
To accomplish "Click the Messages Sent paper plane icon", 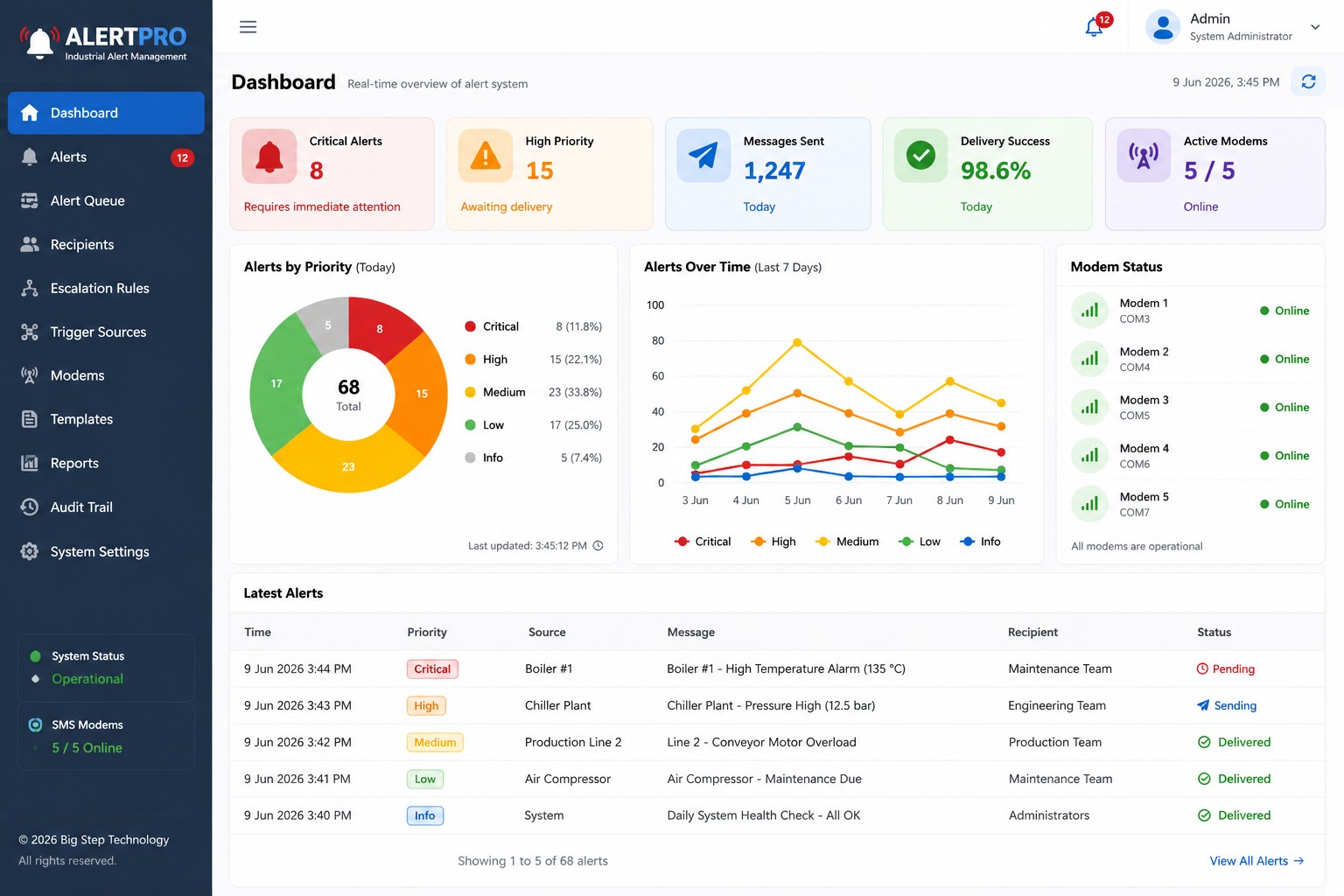I will click(x=703, y=156).
